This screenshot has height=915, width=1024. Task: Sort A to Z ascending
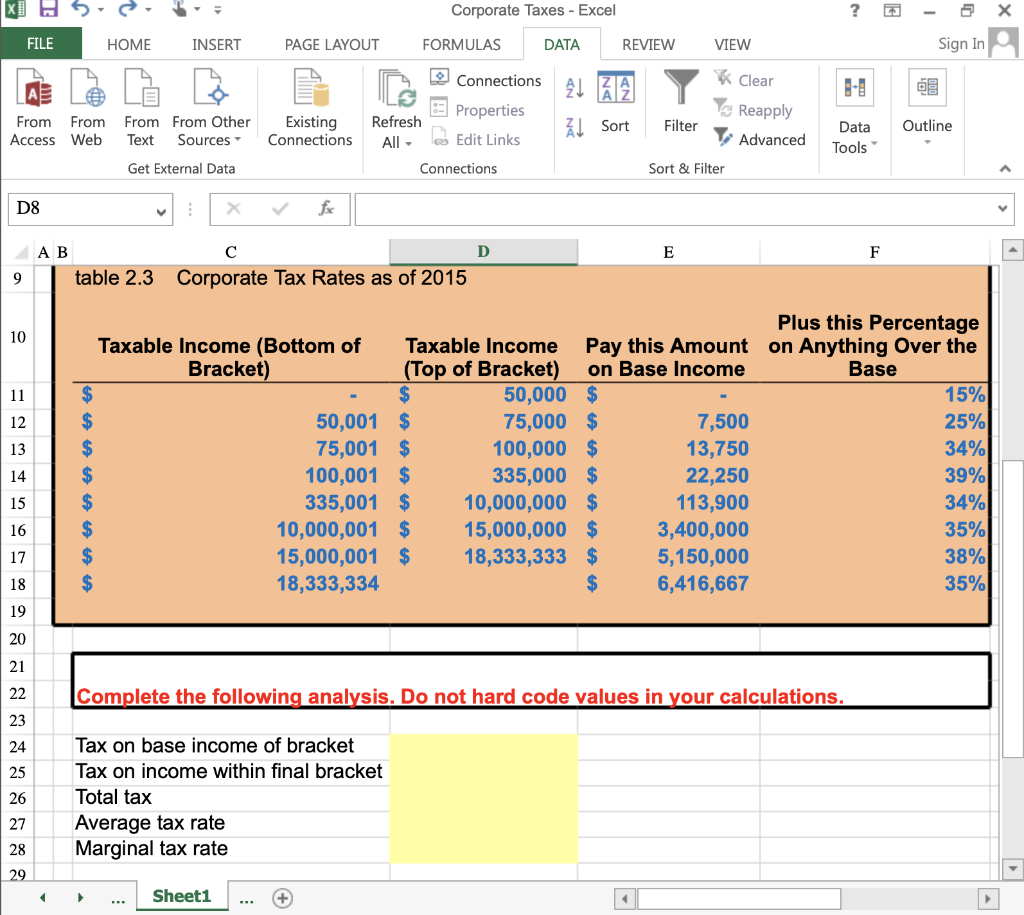[575, 88]
